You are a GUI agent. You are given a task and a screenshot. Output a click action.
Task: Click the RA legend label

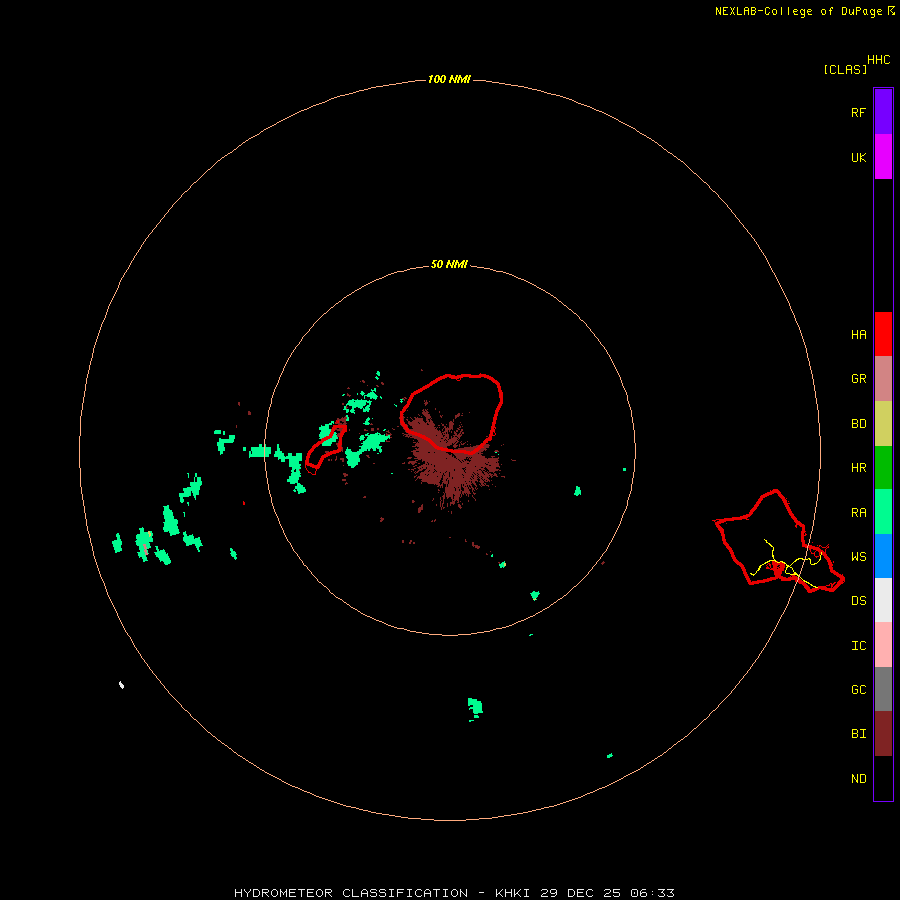point(858,513)
